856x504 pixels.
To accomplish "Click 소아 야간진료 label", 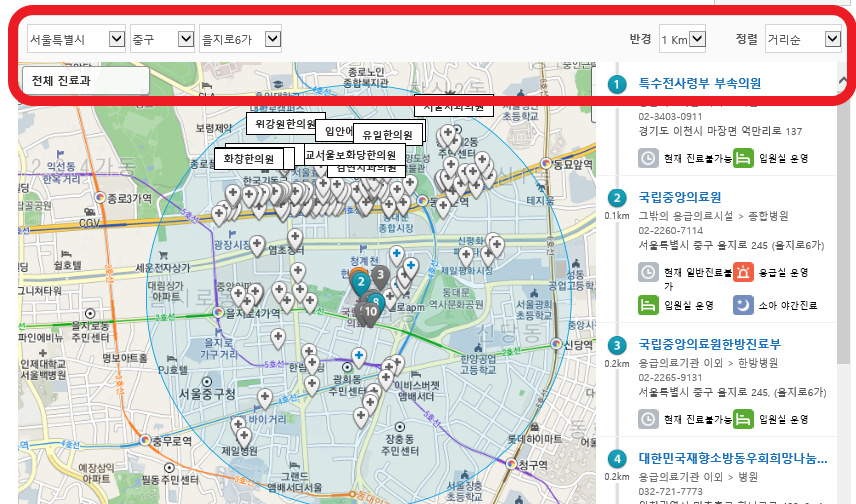I will pos(788,305).
